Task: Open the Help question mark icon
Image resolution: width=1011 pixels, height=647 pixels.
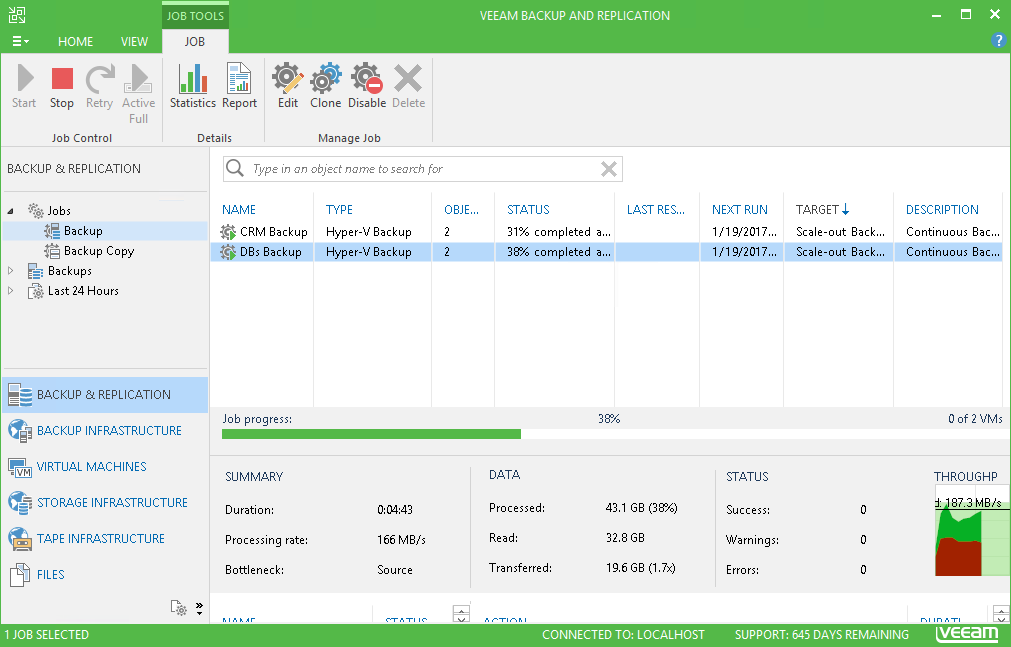Action: click(998, 41)
